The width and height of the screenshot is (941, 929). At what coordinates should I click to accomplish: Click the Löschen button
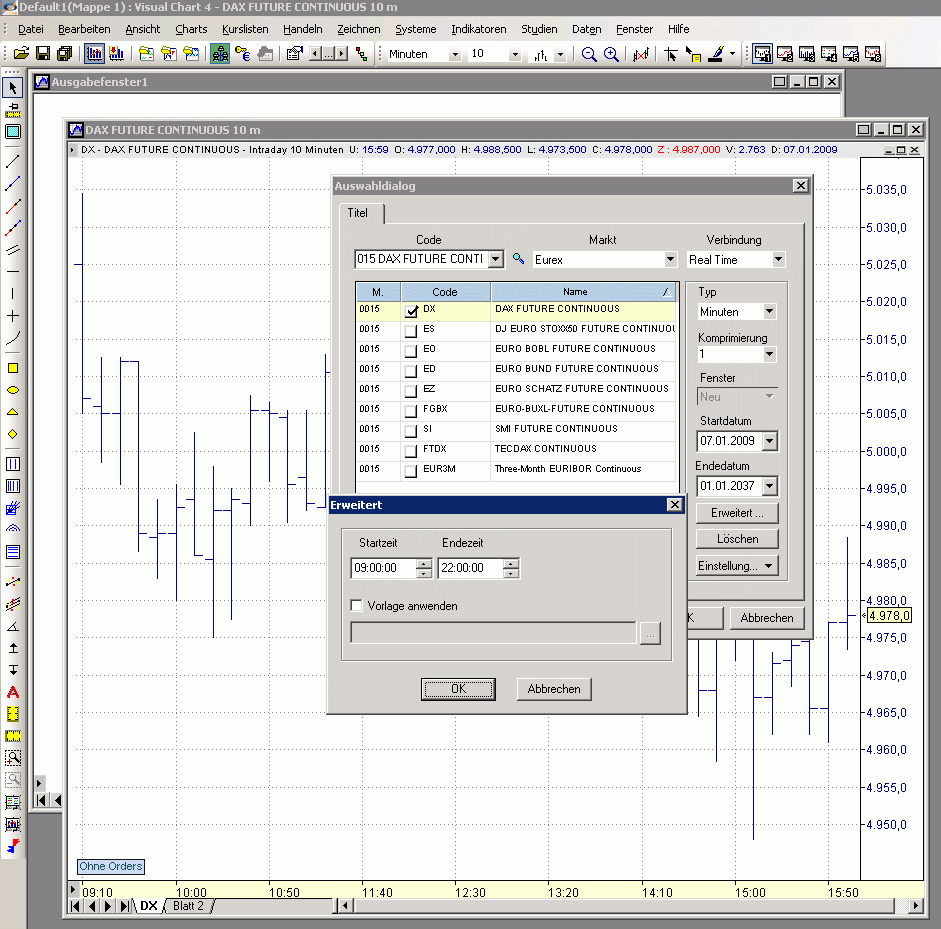click(x=737, y=539)
